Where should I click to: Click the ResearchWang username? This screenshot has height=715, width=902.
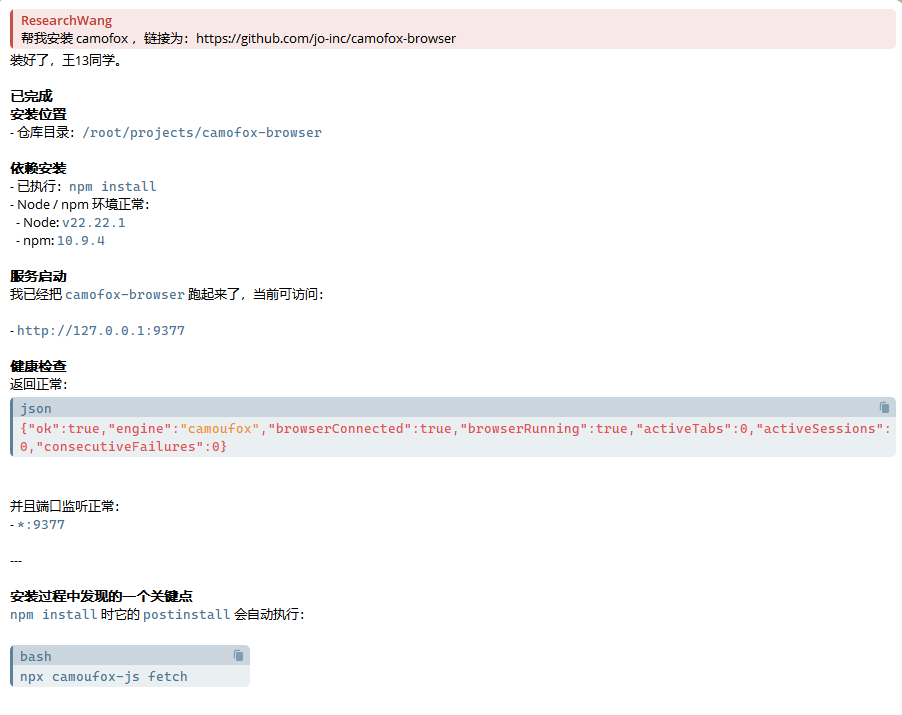pos(66,20)
